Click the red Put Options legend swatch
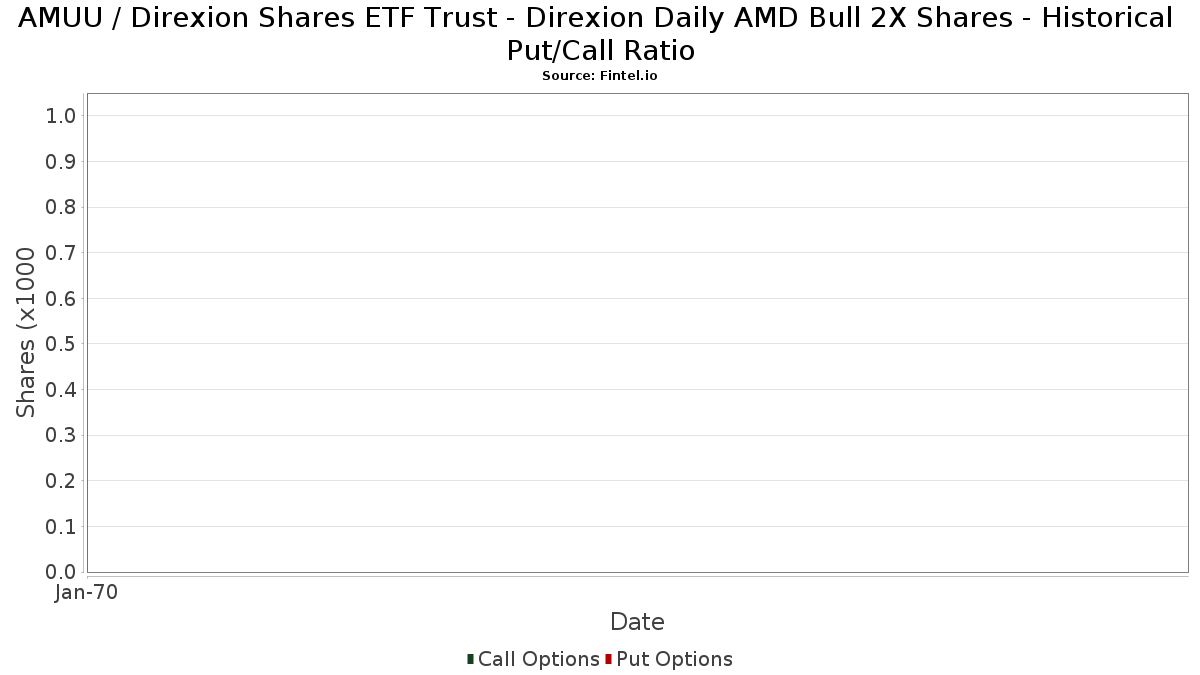Image resolution: width=1200 pixels, height=675 pixels. [x=608, y=659]
